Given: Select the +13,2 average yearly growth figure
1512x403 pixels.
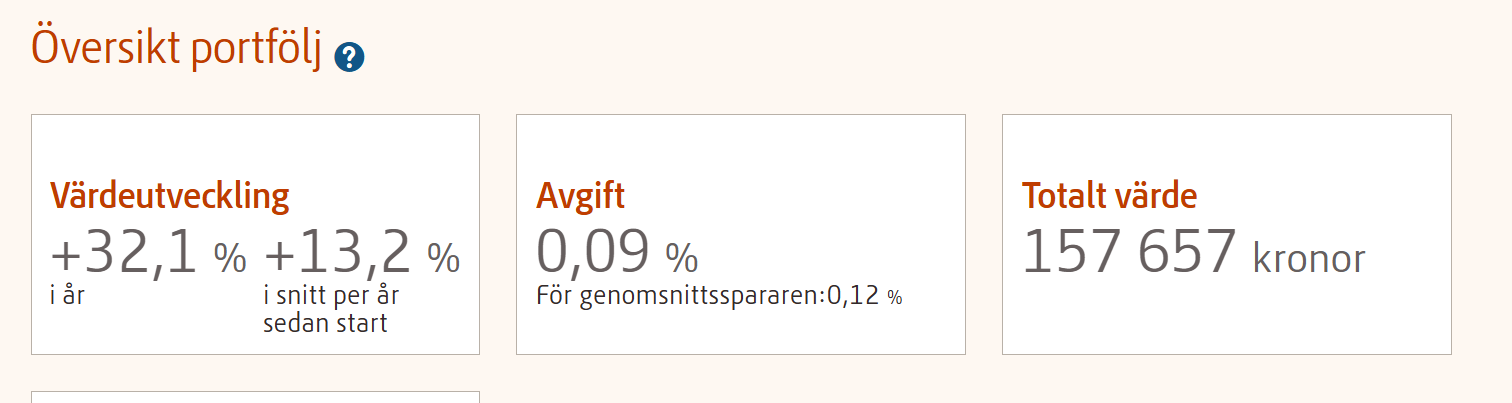Looking at the screenshot, I should click(338, 254).
